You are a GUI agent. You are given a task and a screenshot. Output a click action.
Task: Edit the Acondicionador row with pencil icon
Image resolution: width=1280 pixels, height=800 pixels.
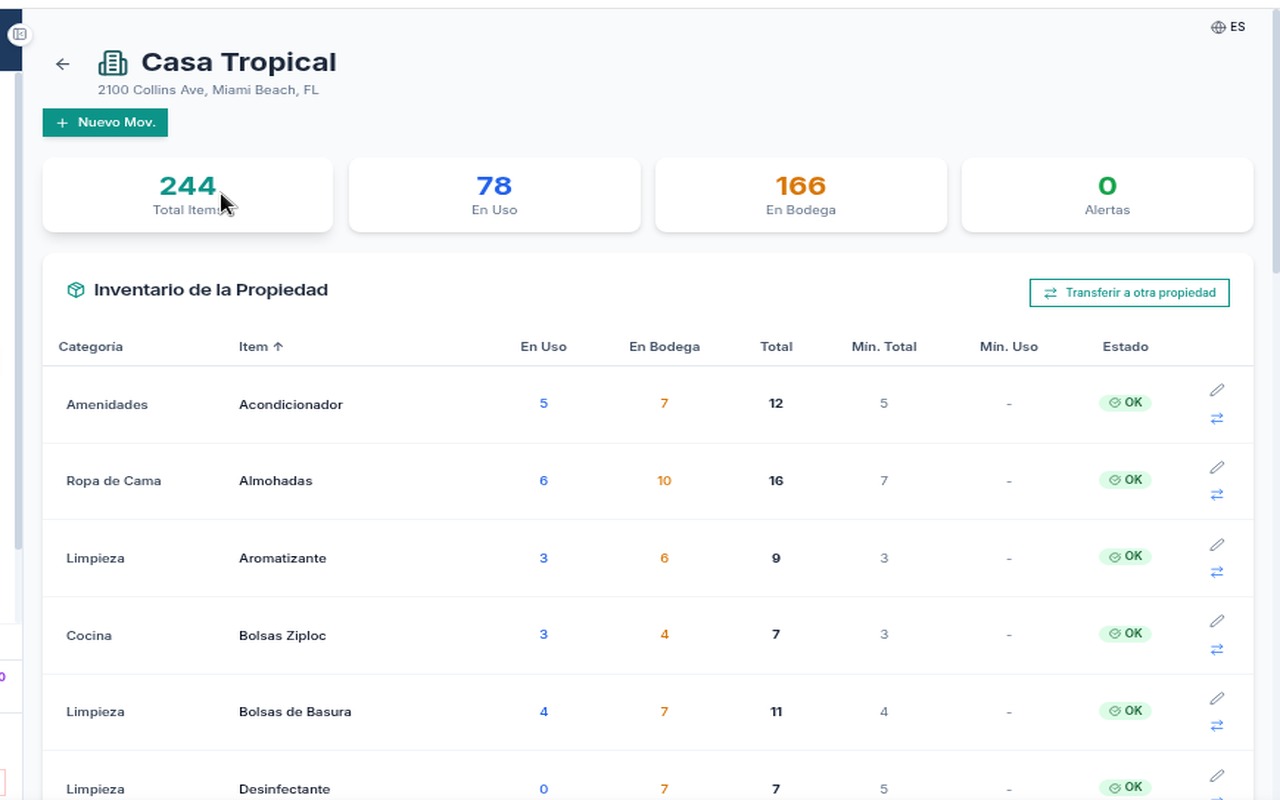click(1216, 390)
